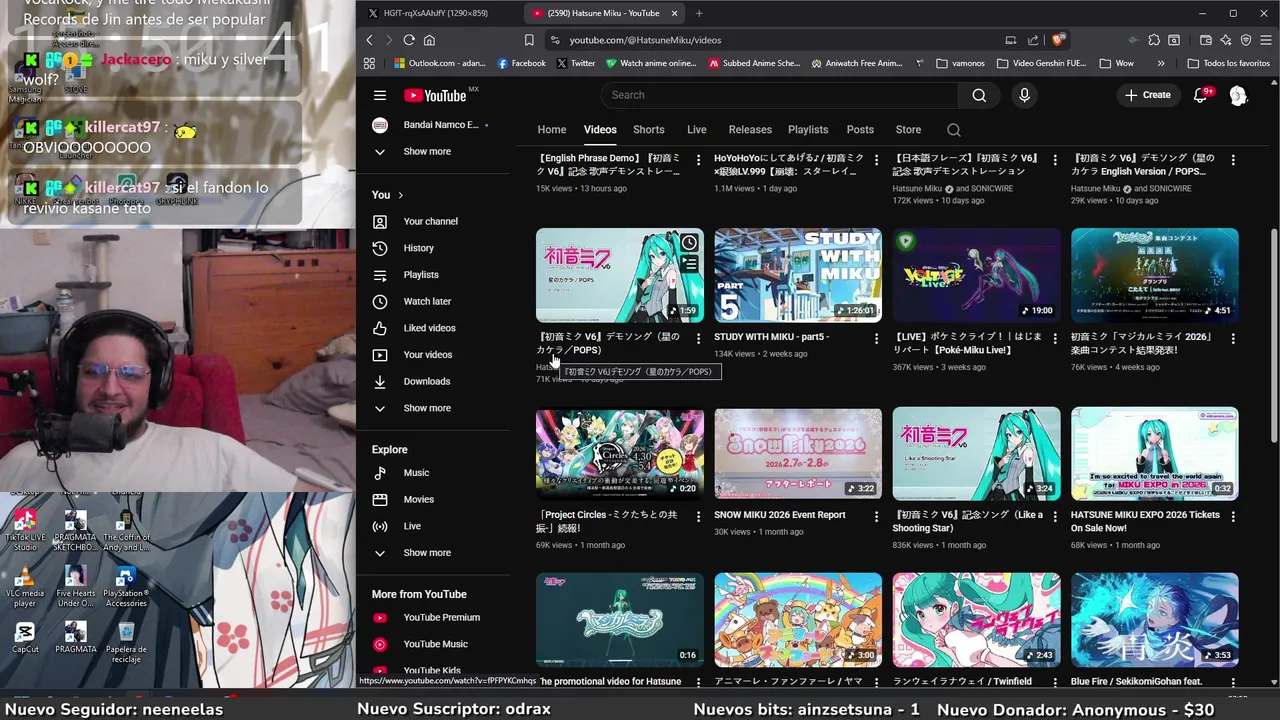1280x720 pixels.
Task: Open the Twitter bookmark
Action: [x=575, y=63]
